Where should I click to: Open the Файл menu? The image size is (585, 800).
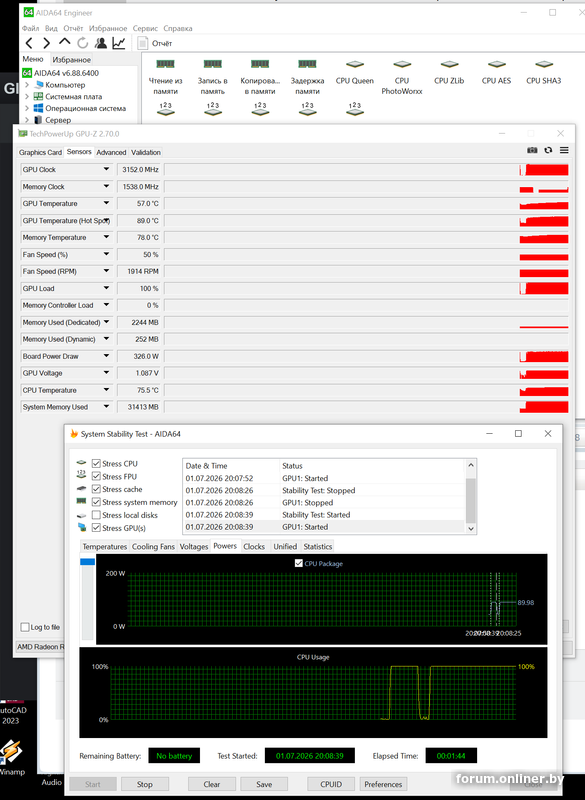30,28
